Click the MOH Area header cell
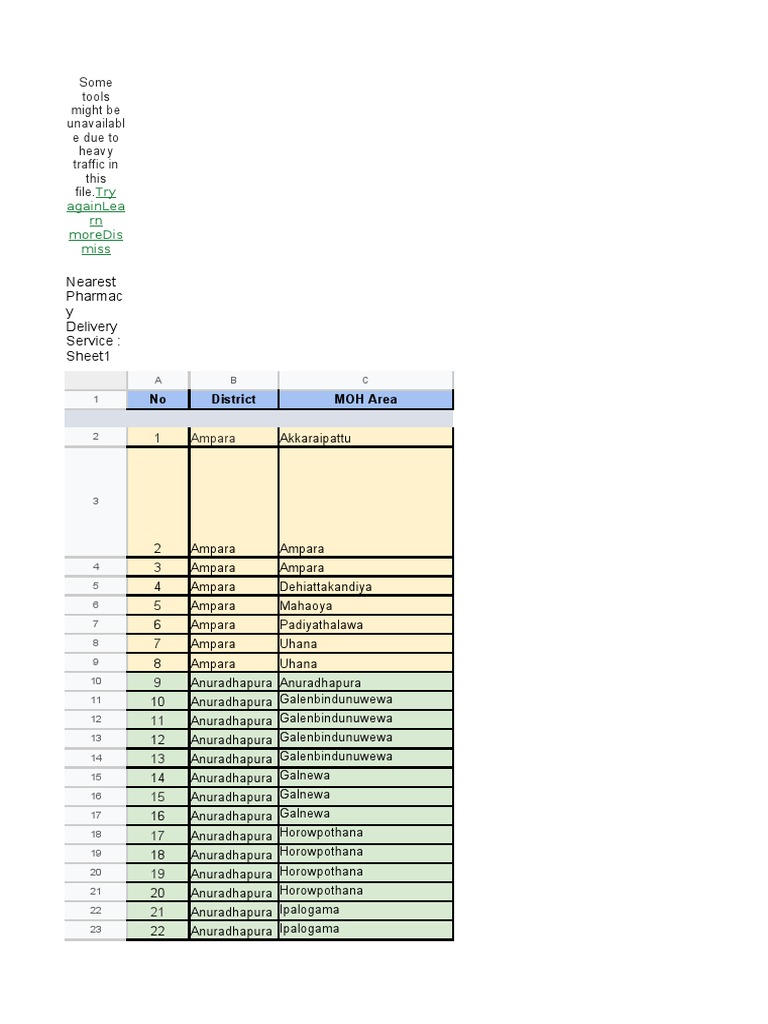768x1024 pixels. [x=366, y=399]
